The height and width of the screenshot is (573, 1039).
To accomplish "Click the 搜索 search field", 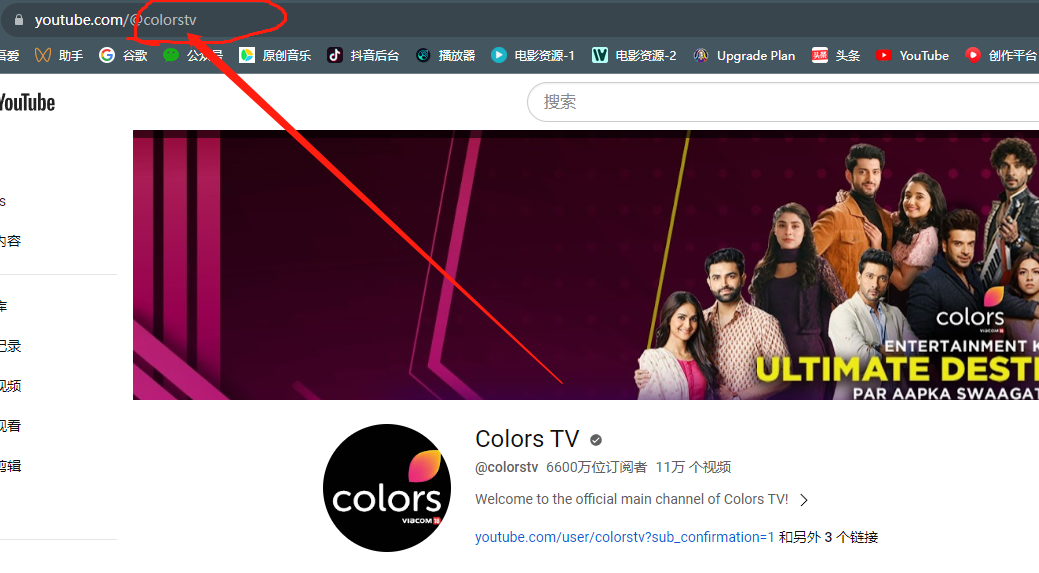I will pos(783,102).
